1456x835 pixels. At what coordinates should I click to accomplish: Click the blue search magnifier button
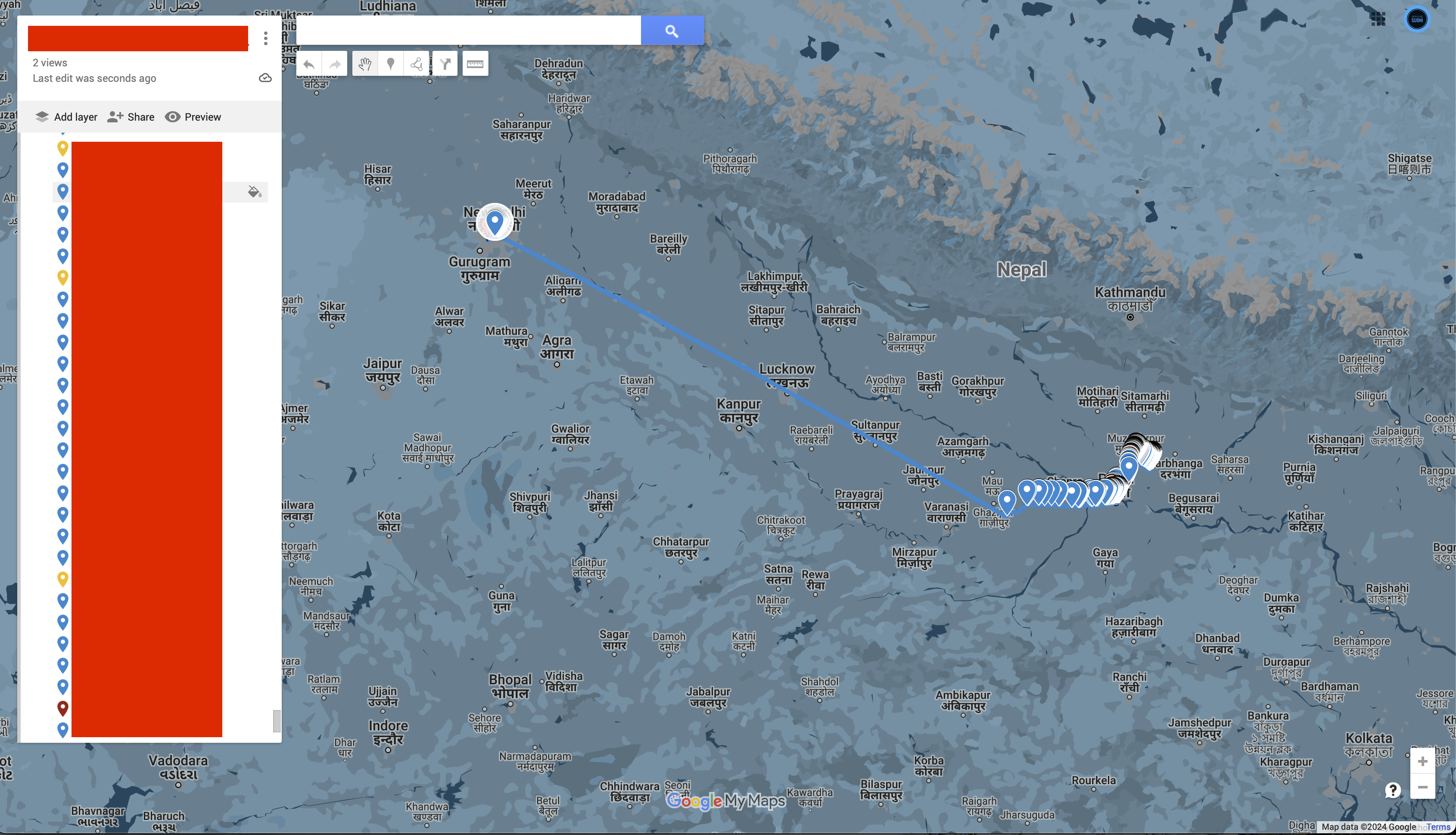pos(672,31)
